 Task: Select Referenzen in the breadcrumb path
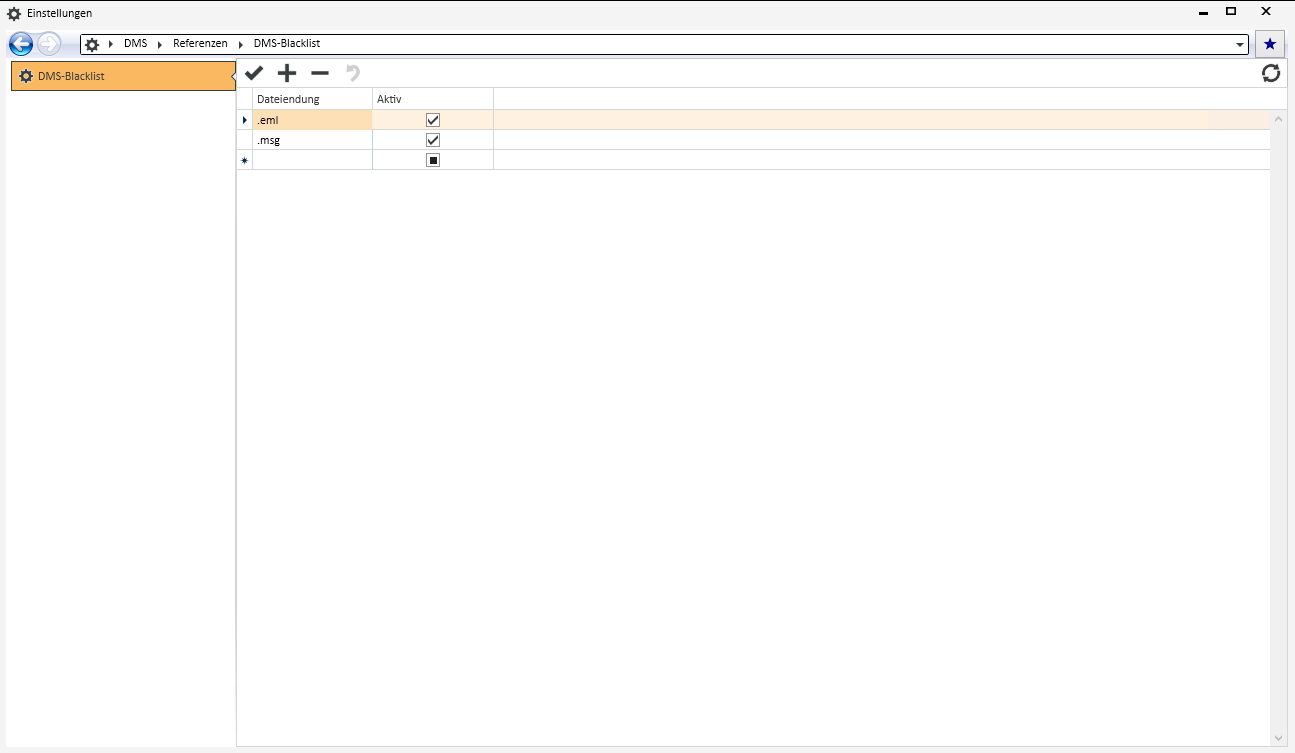(x=200, y=44)
